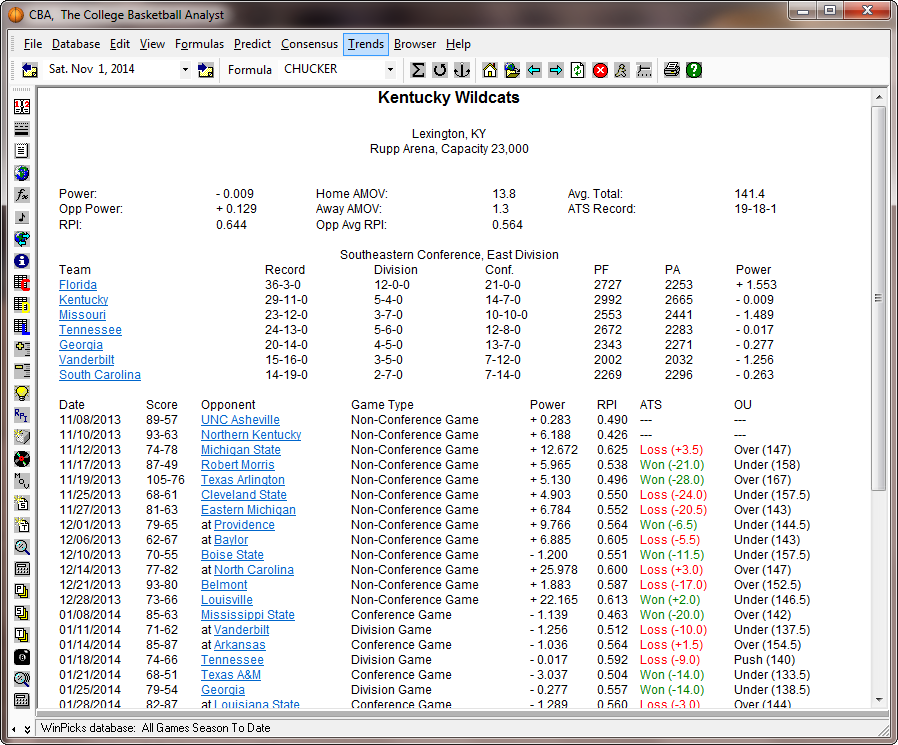Open the Consensus menu
898x745 pixels.
[309, 44]
